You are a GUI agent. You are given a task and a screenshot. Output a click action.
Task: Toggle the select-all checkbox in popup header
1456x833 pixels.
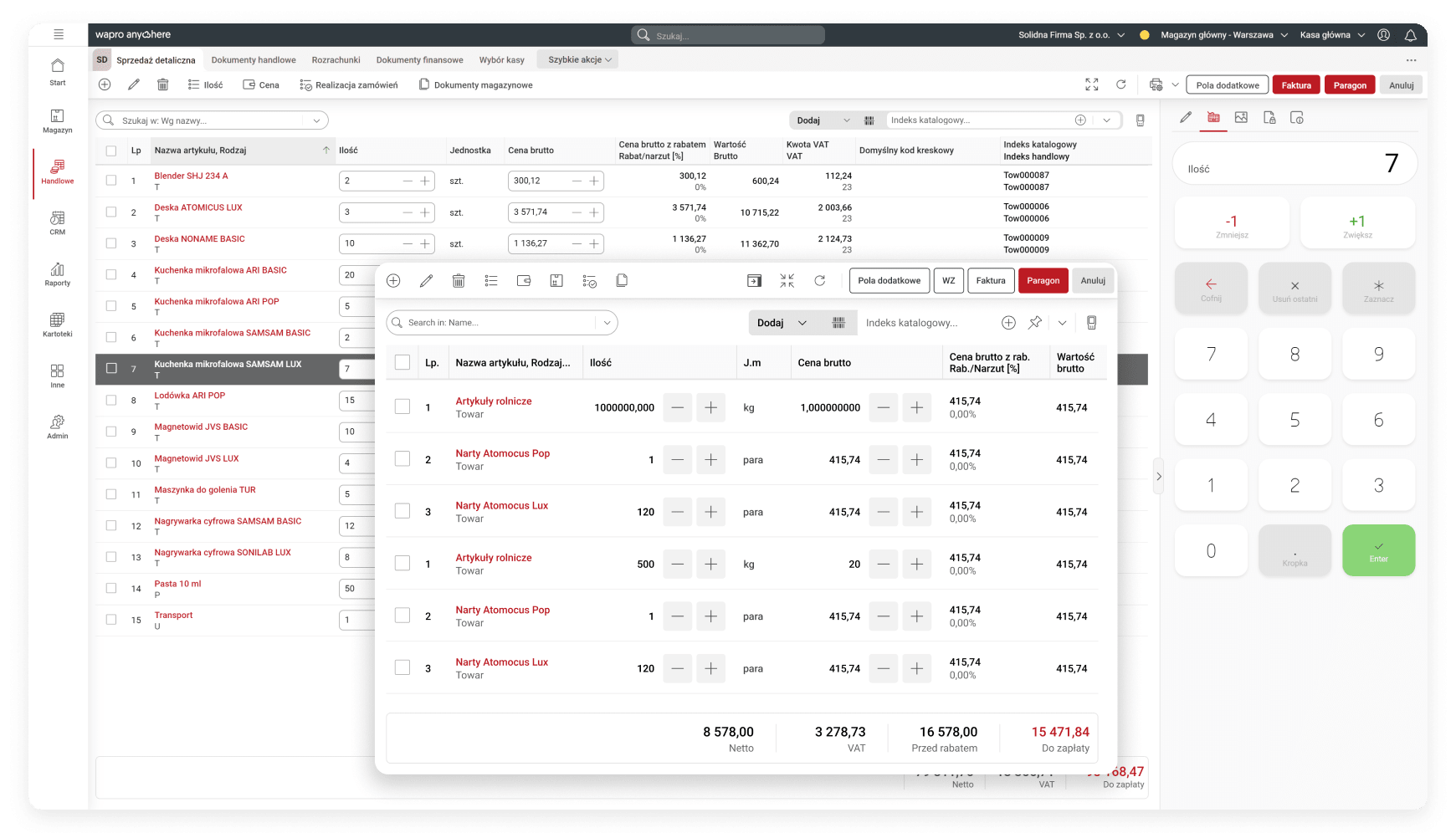pyautogui.click(x=402, y=362)
